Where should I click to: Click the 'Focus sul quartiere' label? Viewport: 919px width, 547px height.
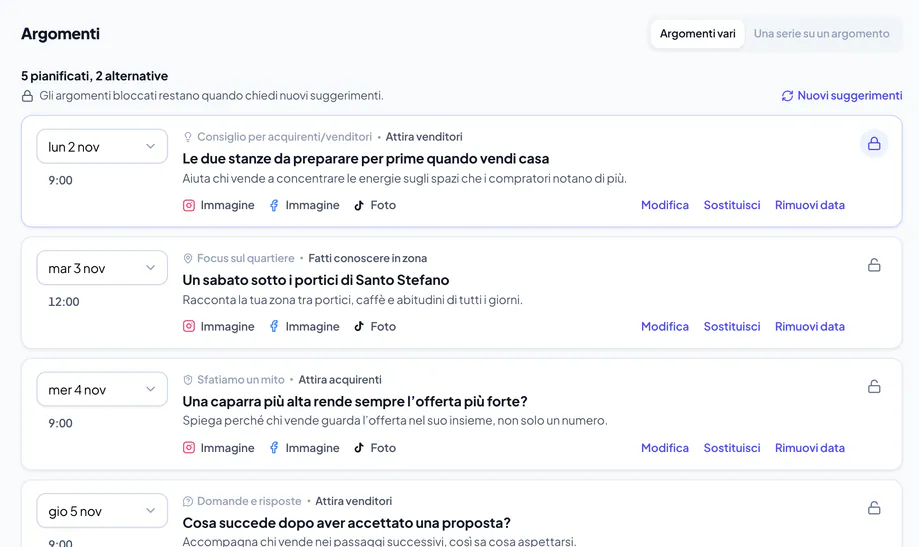(246, 259)
